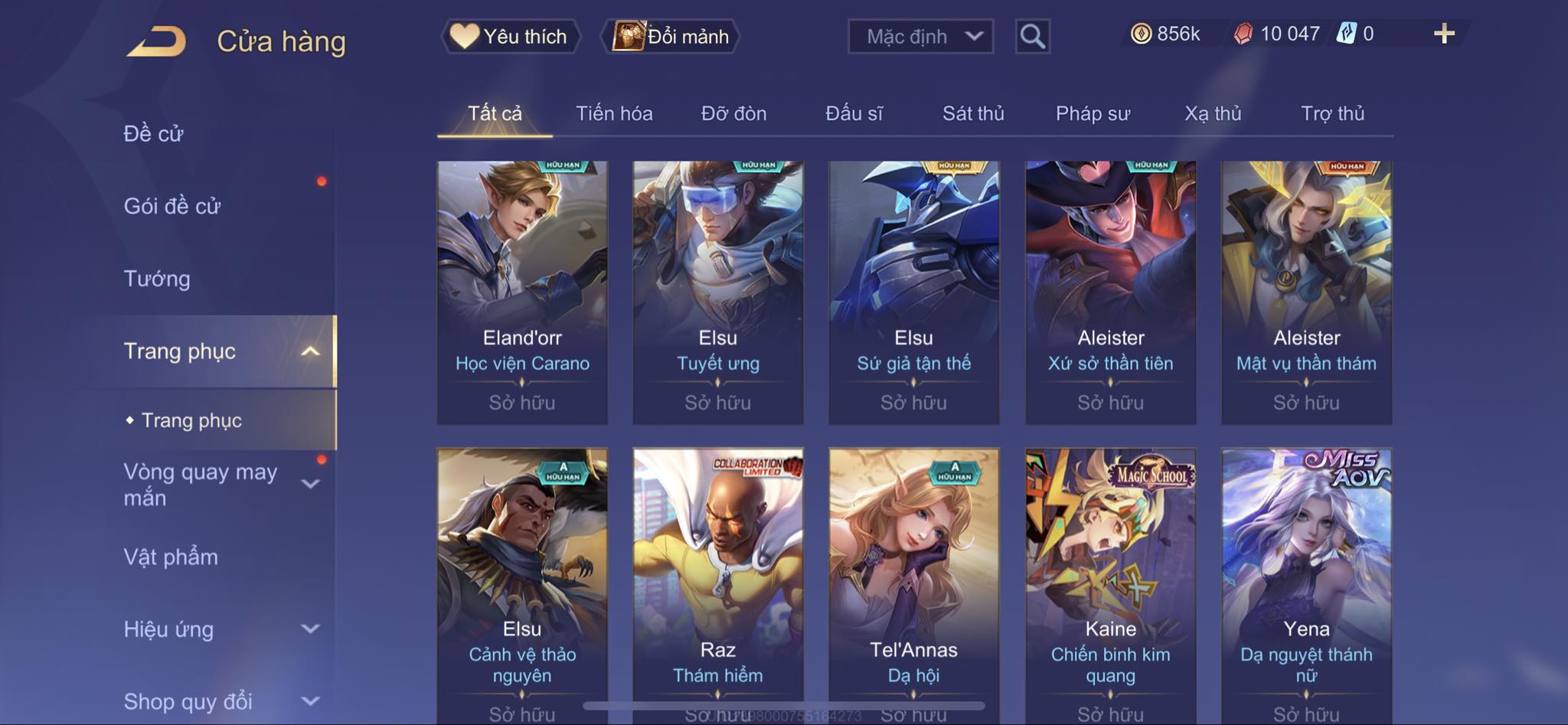Switch to the Sát thủ tab
The image size is (1568, 725).
click(x=973, y=113)
